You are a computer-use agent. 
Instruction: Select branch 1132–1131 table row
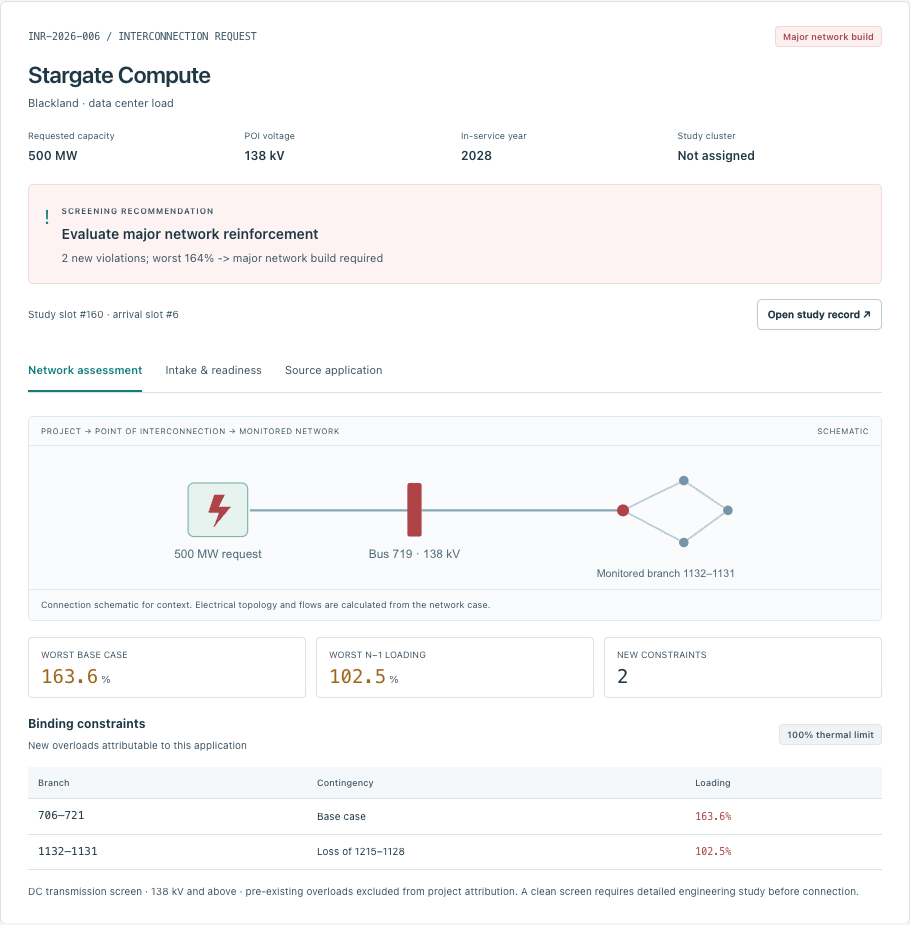(455, 851)
